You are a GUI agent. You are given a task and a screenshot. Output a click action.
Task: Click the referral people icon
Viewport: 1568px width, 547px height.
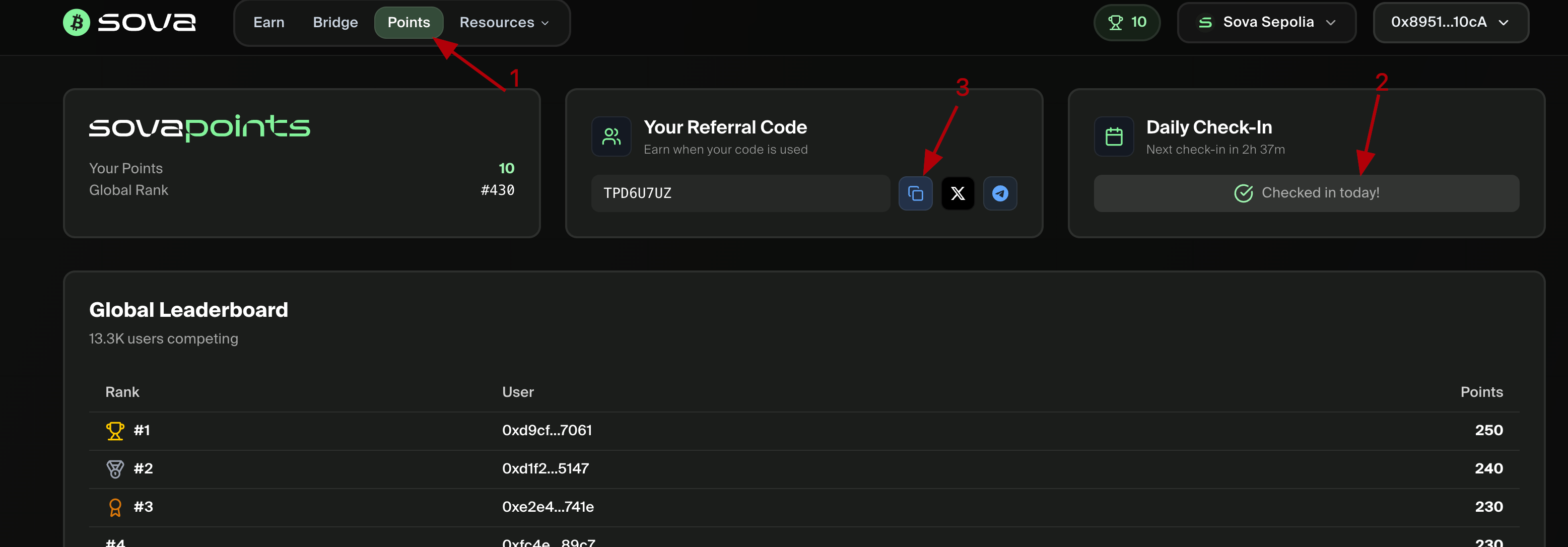point(611,137)
